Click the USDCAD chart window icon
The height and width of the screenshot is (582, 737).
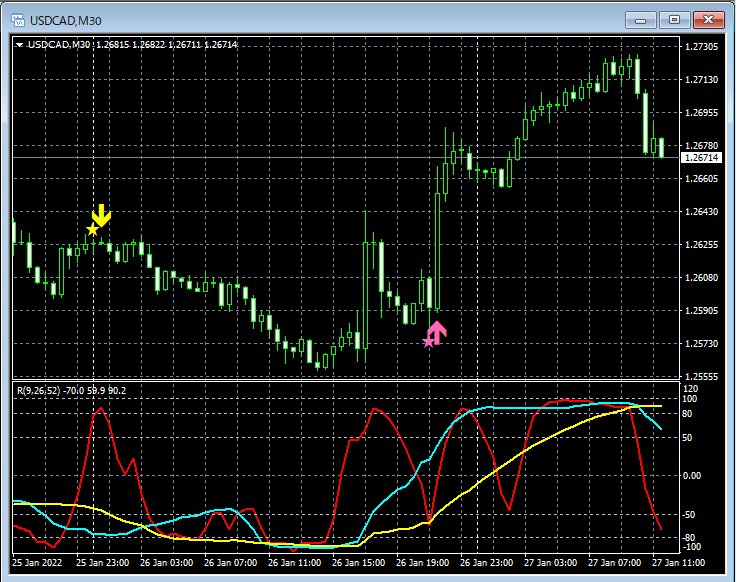[x=18, y=20]
